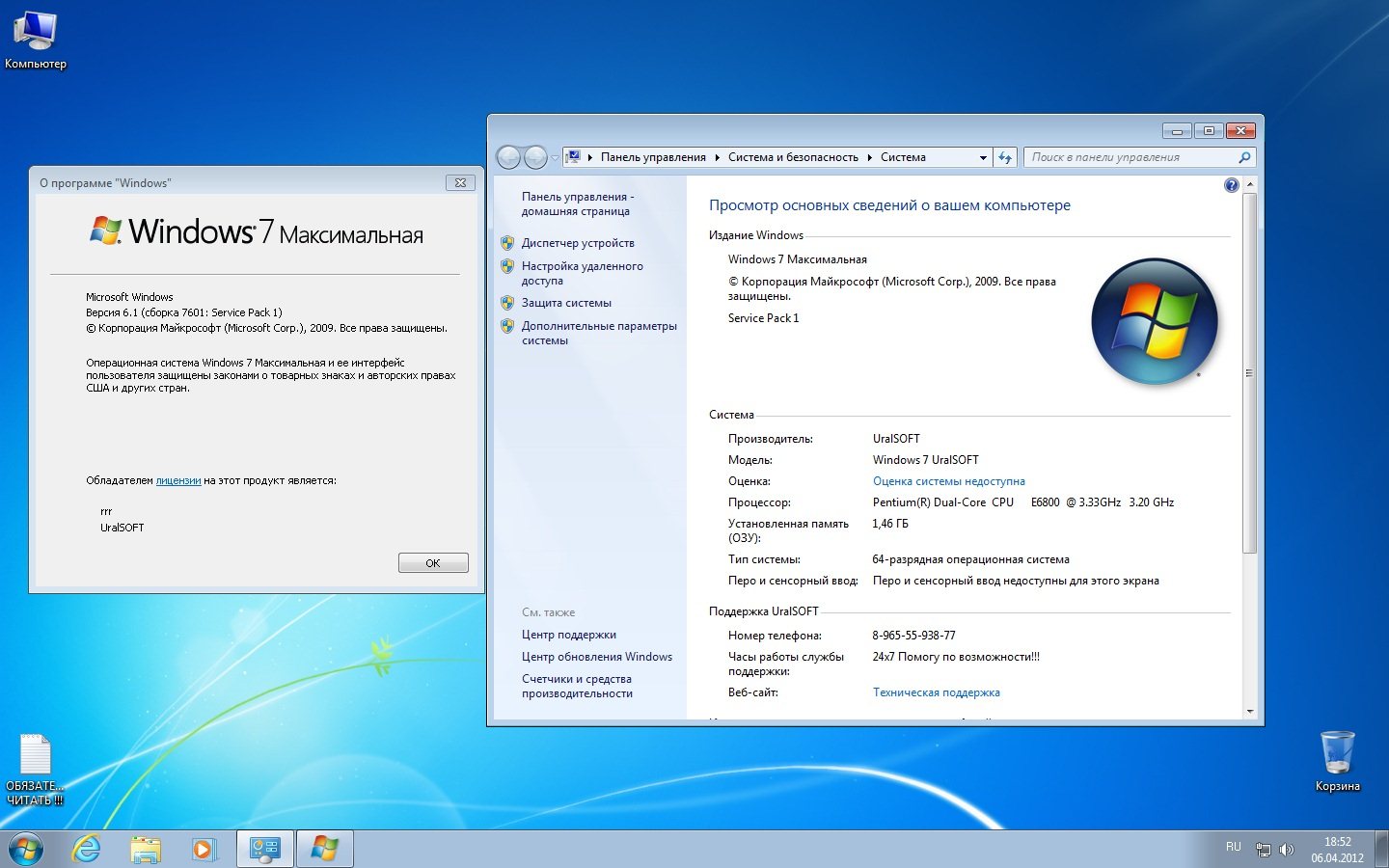1389x868 pixels.
Task: Launch Internet Explorer from the taskbar
Action: click(87, 849)
